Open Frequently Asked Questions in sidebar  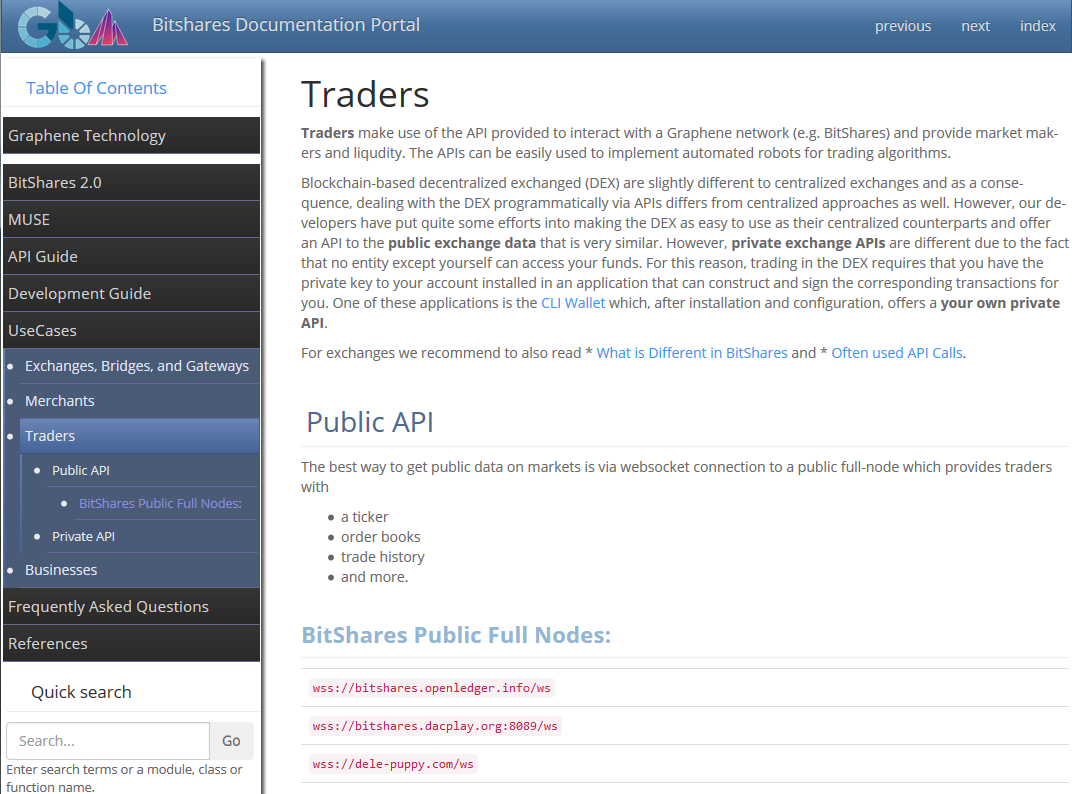[131, 607]
